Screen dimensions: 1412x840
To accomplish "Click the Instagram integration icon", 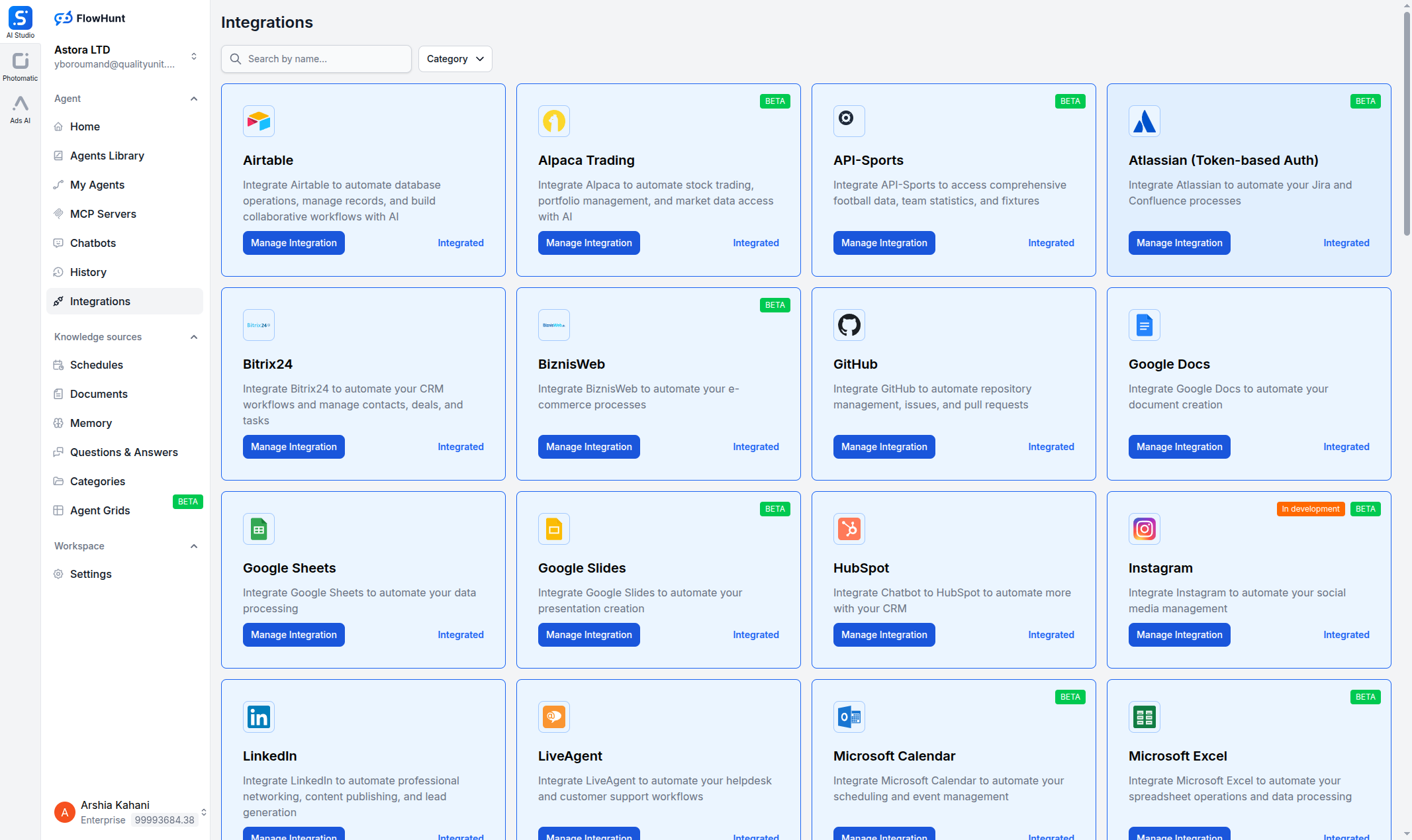I will [x=1144, y=528].
